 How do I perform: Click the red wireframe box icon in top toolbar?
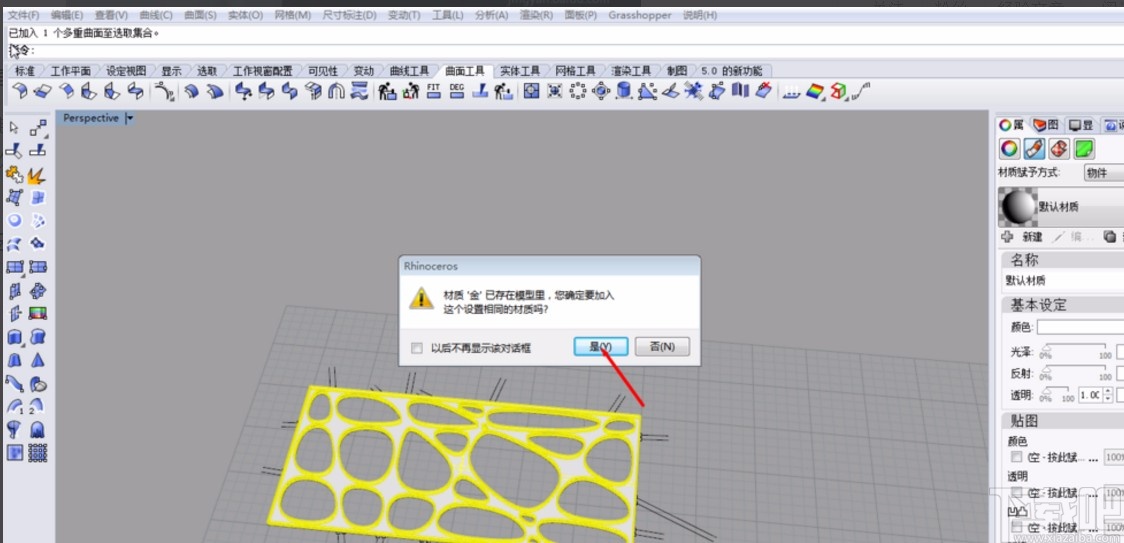tap(837, 91)
